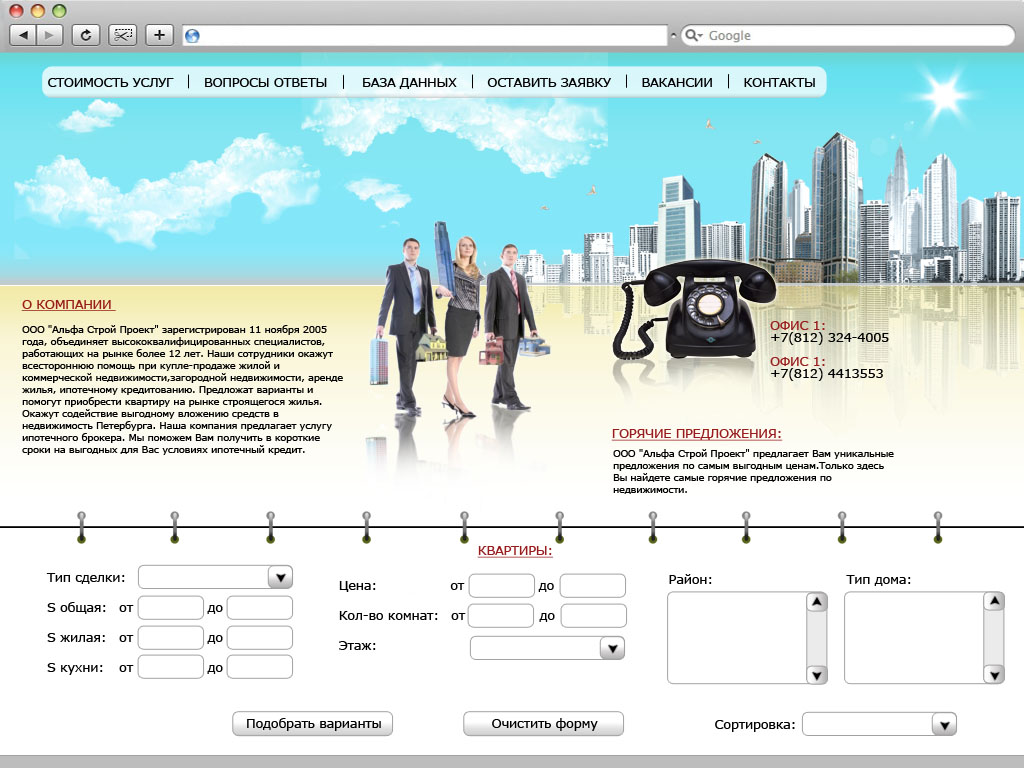Click the Район list scroll up arrow
Screen dimensions: 1024x768
pyautogui.click(x=817, y=602)
